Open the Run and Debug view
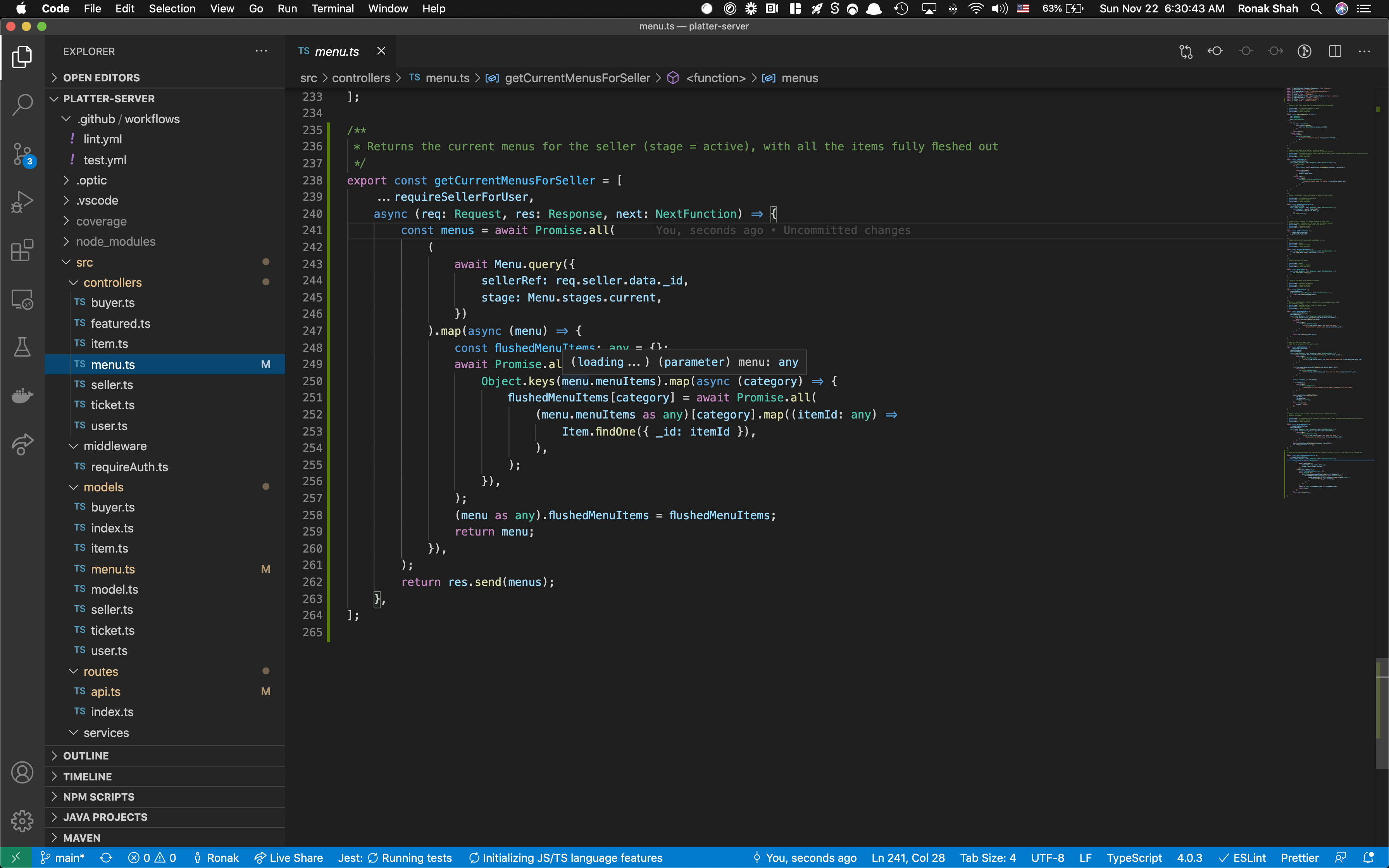Viewport: 1389px width, 868px height. (x=22, y=202)
